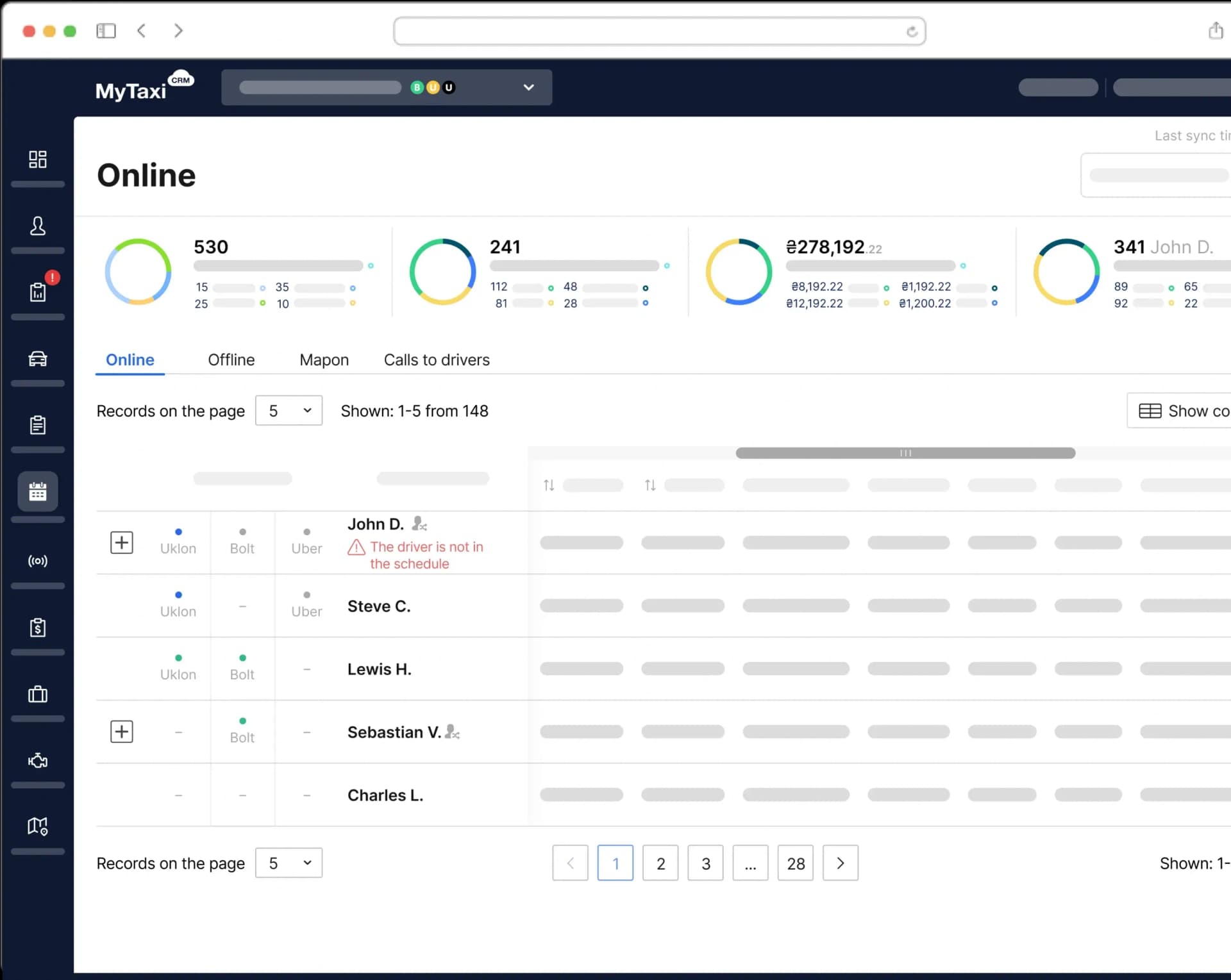Open the drivers person icon in sidebar
This screenshot has width=1231, height=980.
(x=38, y=226)
